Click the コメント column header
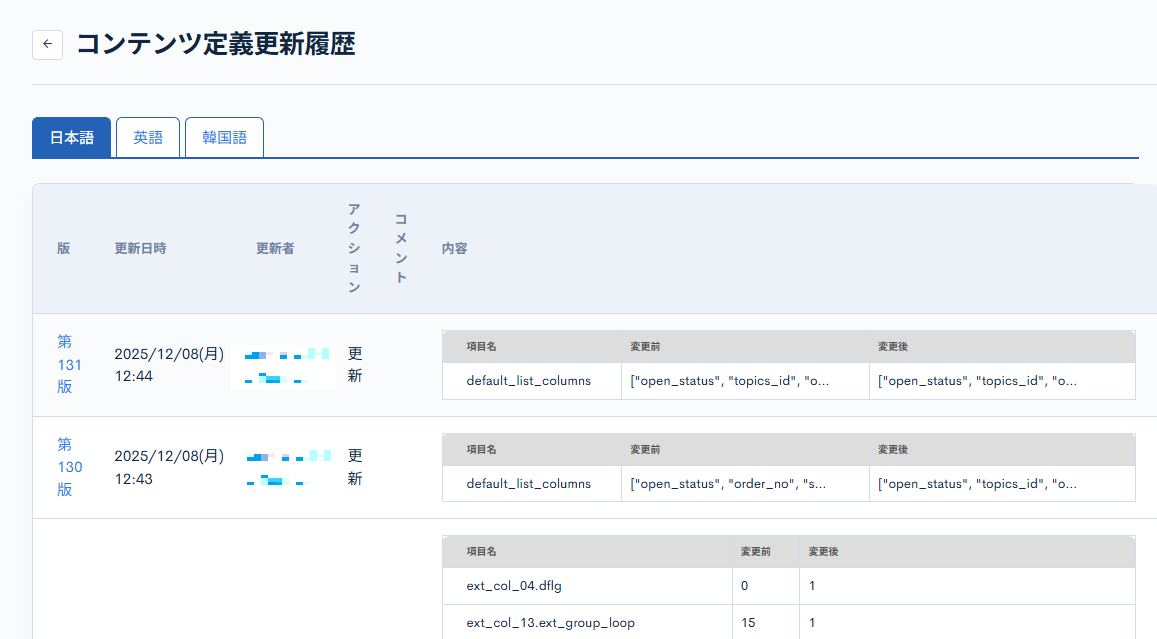This screenshot has width=1157, height=639. (401, 249)
